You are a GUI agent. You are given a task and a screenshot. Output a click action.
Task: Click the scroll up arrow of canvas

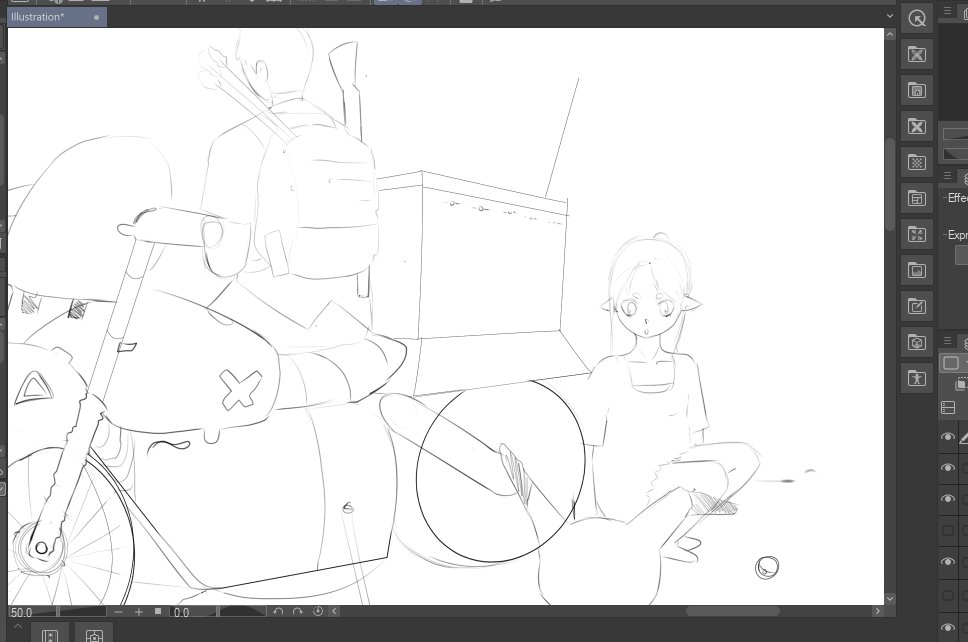(x=890, y=35)
